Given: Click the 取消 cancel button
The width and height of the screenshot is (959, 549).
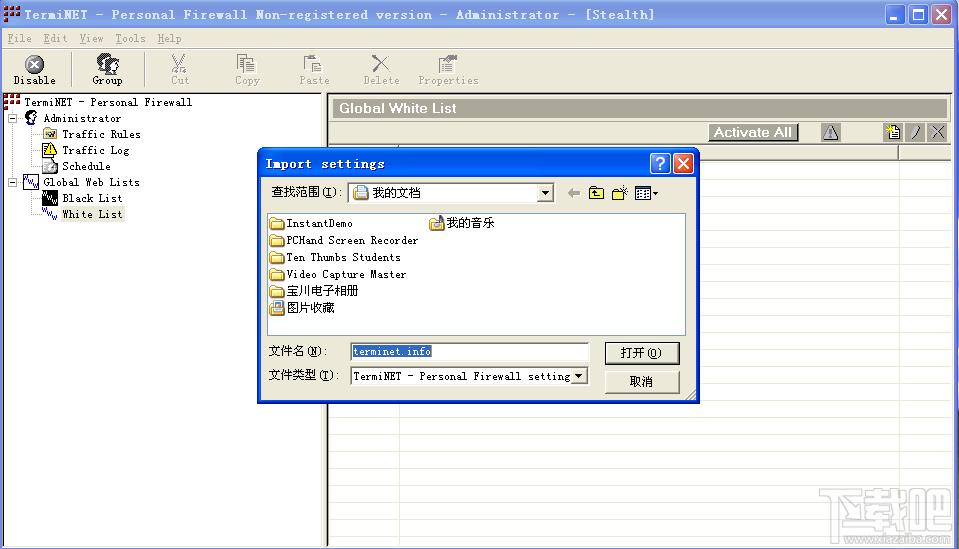Looking at the screenshot, I should point(642,381).
